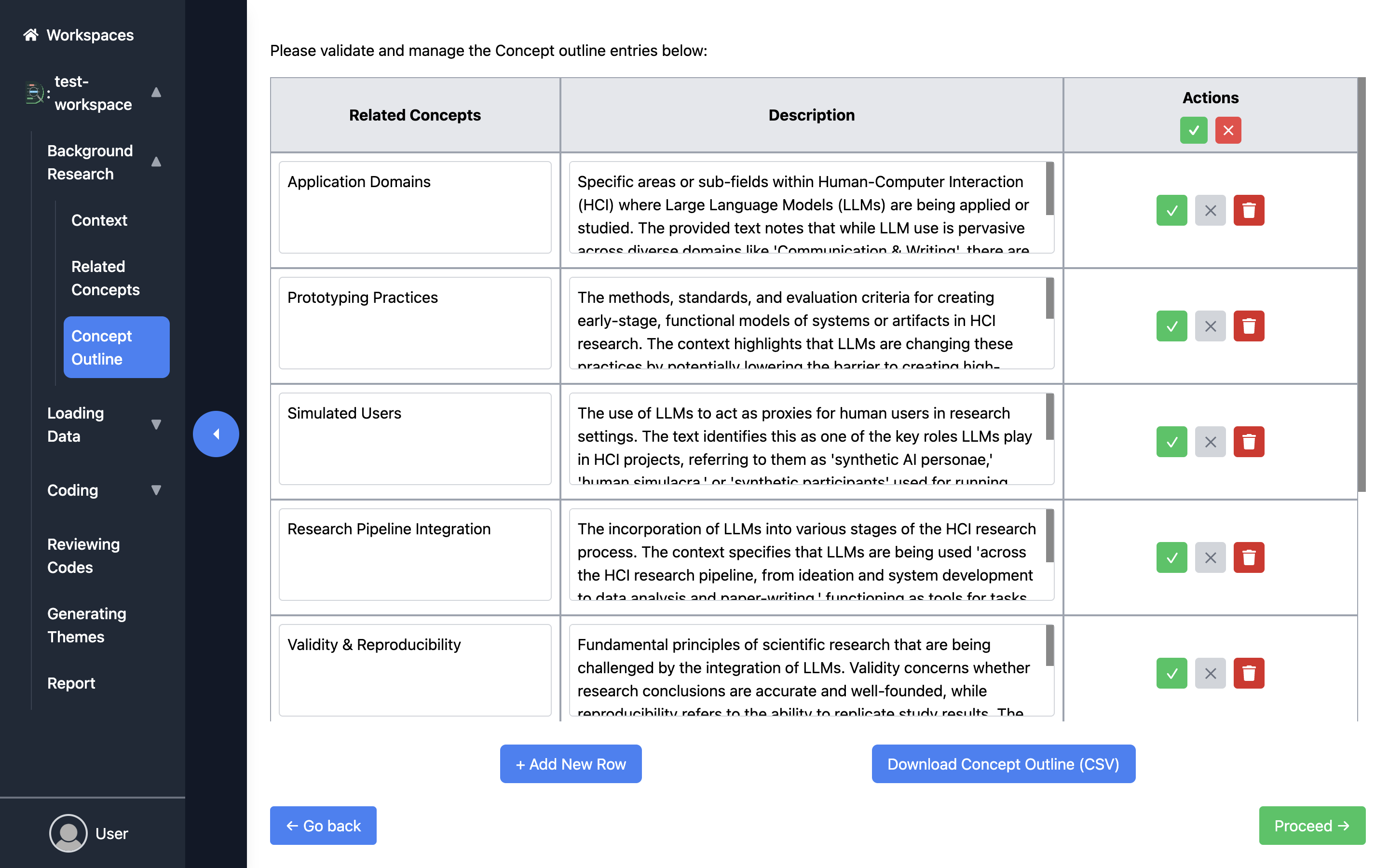Download Concept Outline as CSV

click(x=1003, y=763)
